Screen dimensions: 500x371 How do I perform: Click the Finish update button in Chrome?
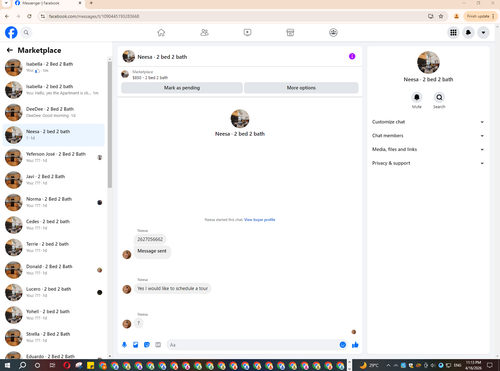point(480,16)
